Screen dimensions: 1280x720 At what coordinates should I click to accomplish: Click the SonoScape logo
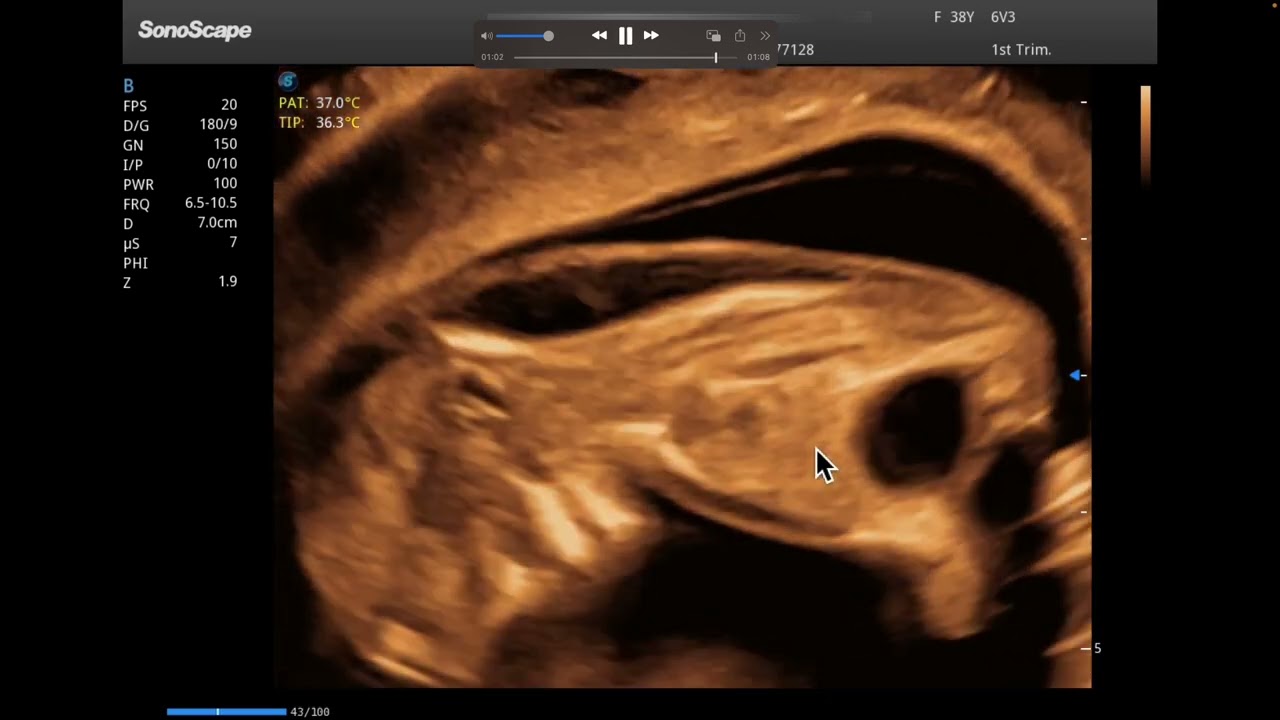tap(195, 31)
